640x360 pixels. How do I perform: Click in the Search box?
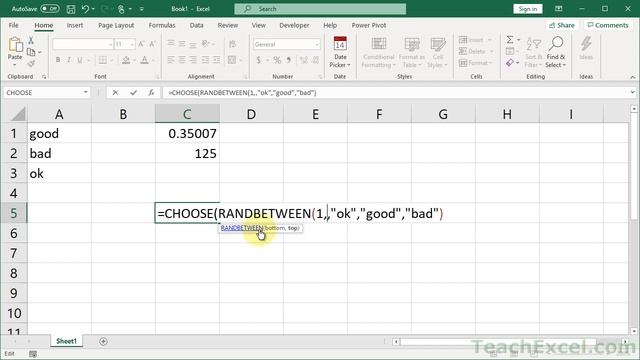click(320, 9)
